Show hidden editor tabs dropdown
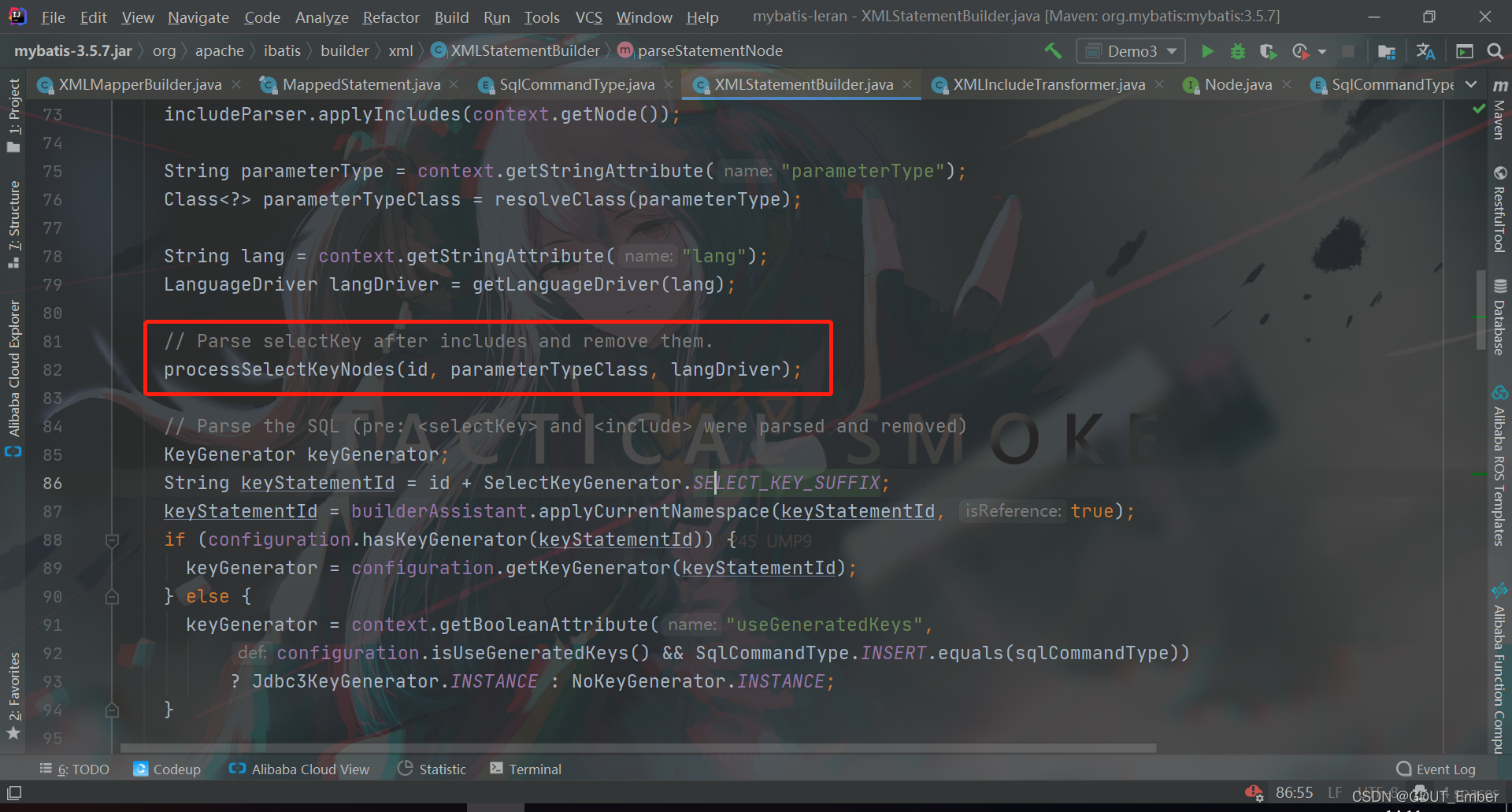The height and width of the screenshot is (812, 1512). [1471, 84]
